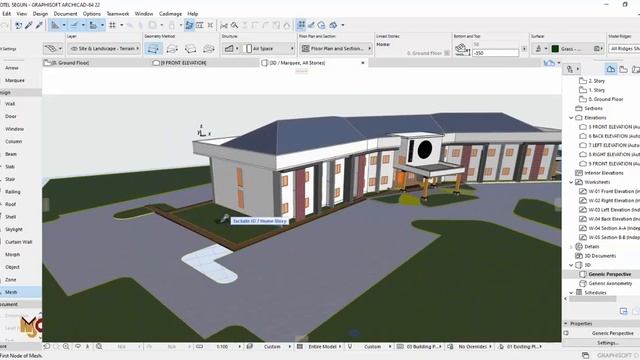Activate the Column tool

click(13, 142)
